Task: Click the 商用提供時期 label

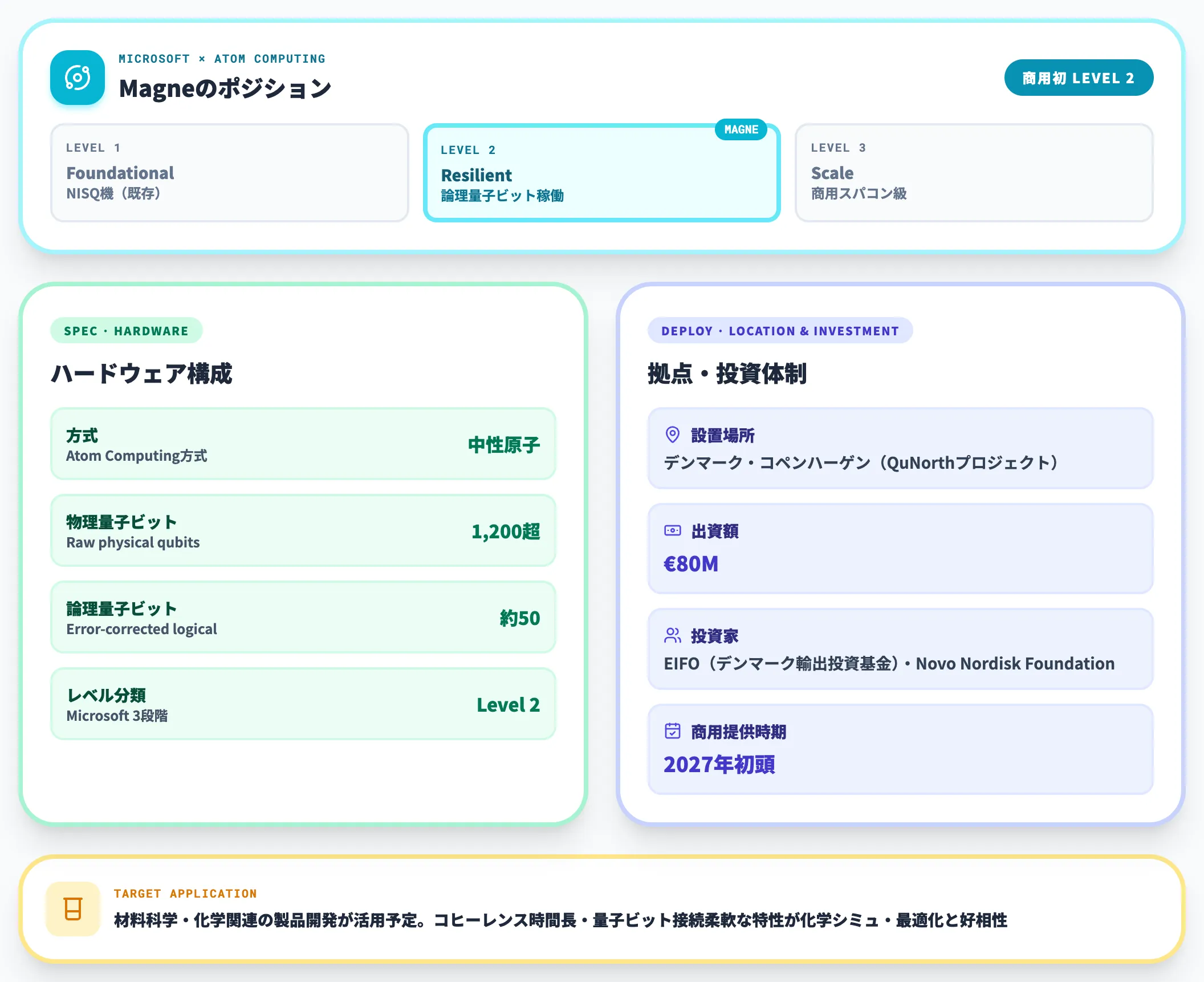Action: pos(739,732)
